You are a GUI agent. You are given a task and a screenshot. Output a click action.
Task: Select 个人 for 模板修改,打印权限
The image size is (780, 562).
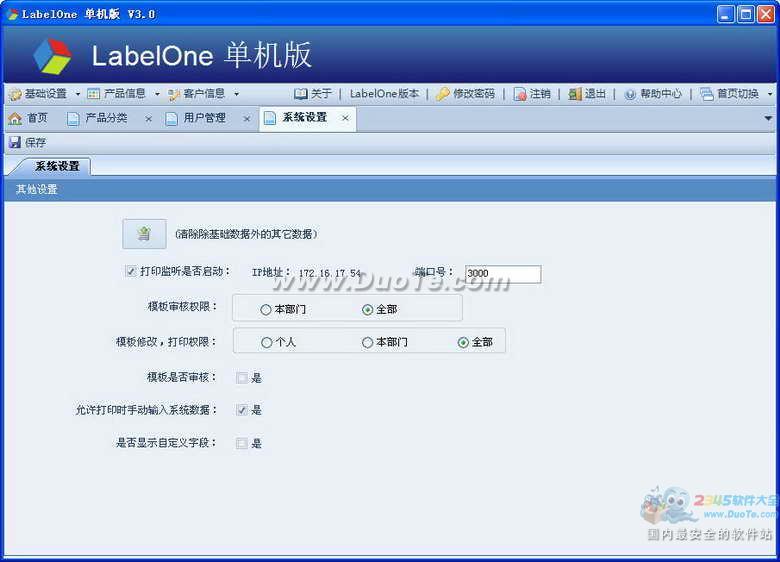click(x=267, y=342)
